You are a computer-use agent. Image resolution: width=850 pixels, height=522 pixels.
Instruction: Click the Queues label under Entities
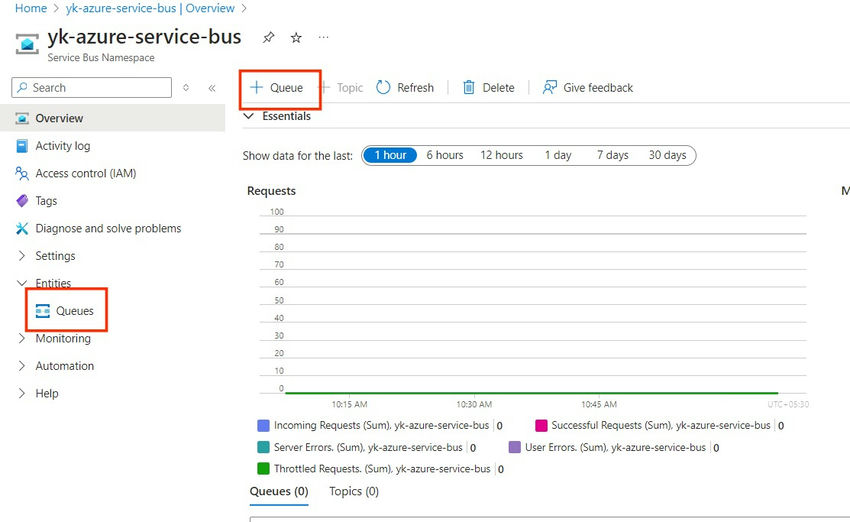tap(75, 311)
